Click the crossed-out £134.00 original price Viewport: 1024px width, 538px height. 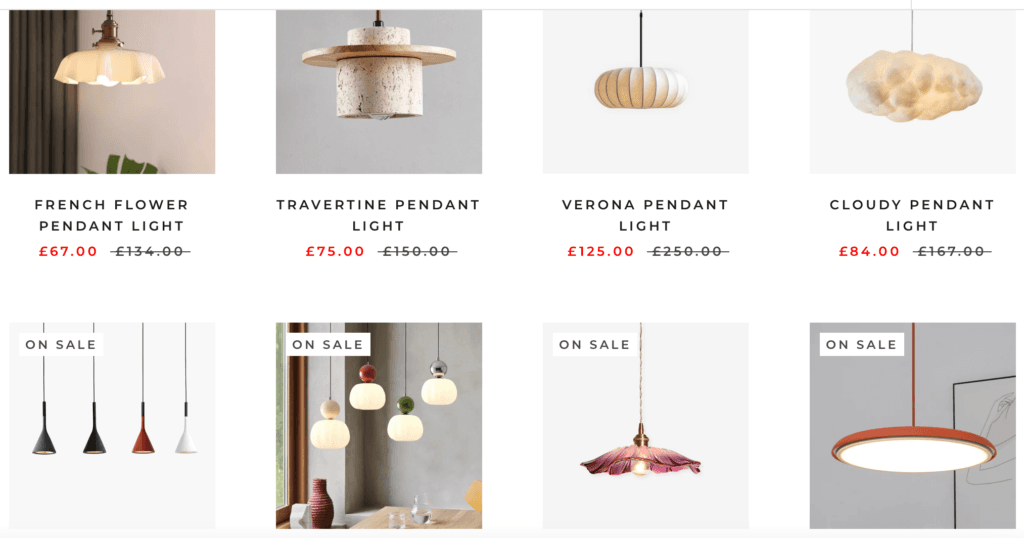click(150, 251)
